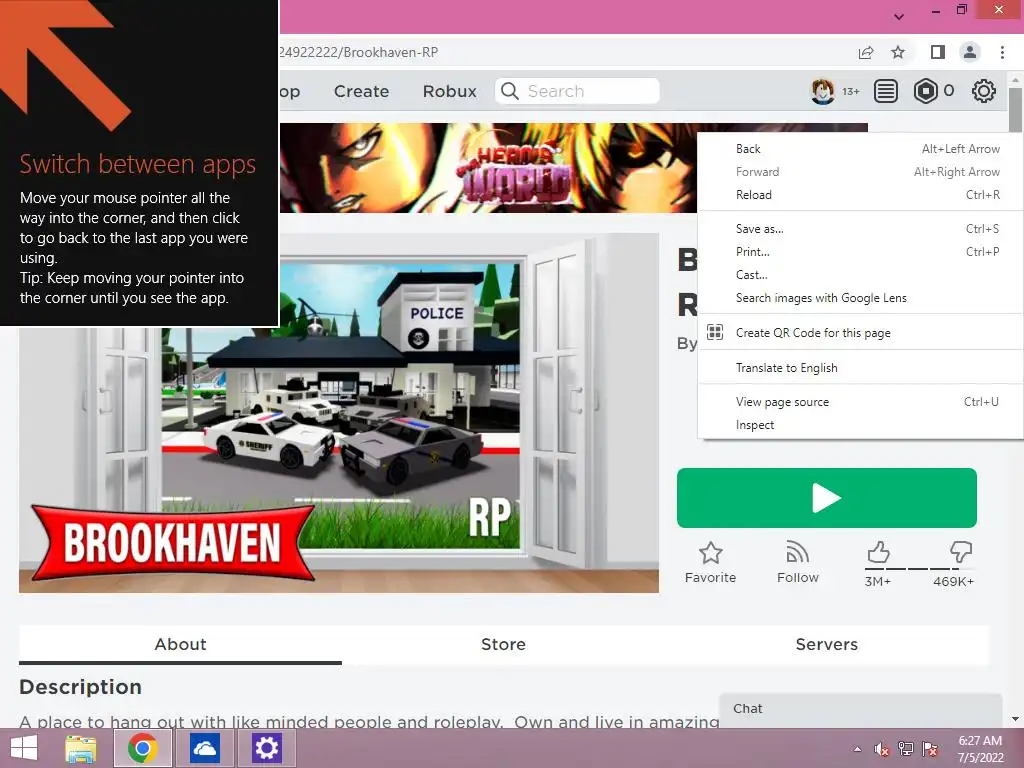This screenshot has height=768, width=1024.
Task: Switch to the Servers tab
Action: tap(827, 645)
